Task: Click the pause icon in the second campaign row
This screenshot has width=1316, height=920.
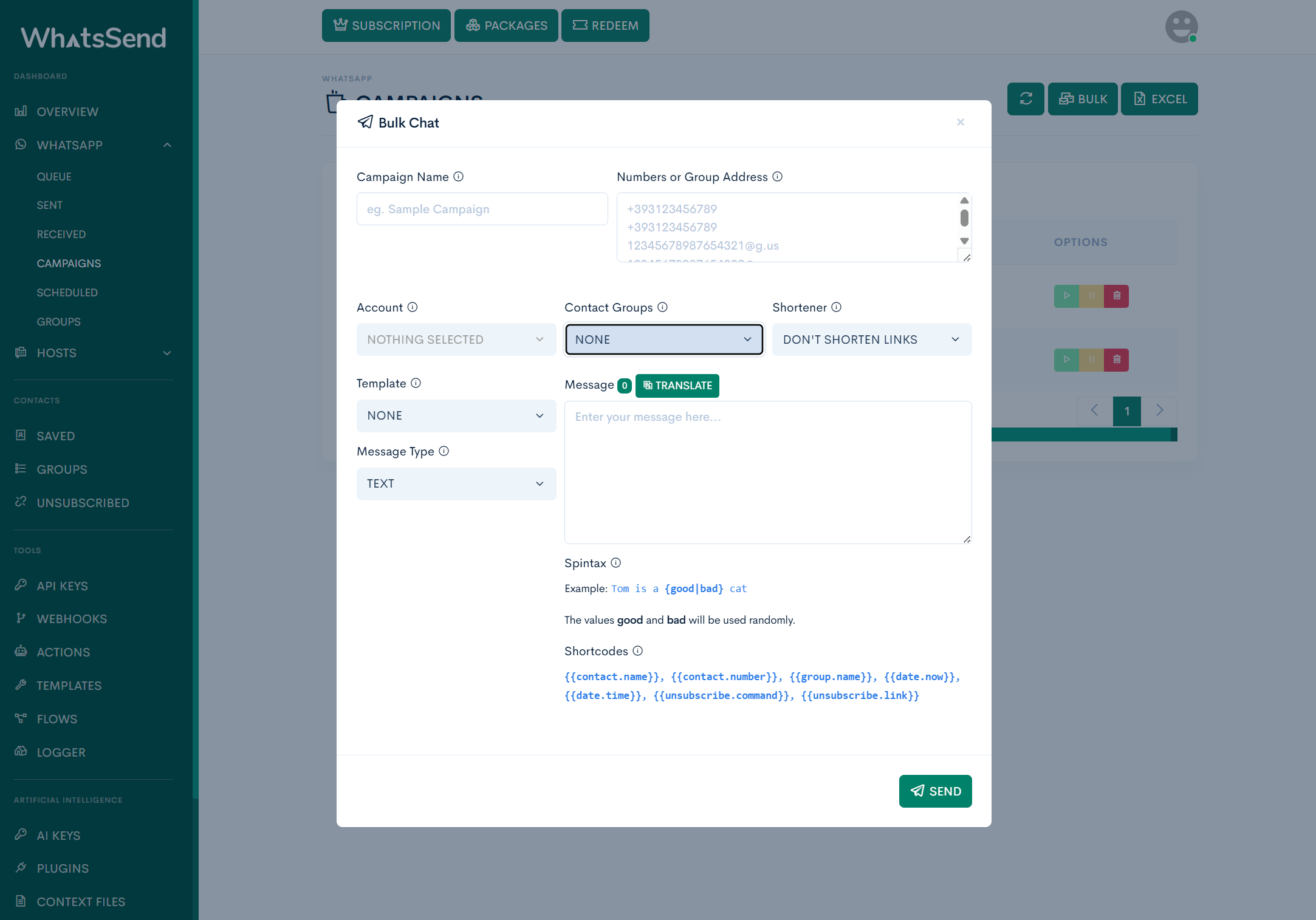Action: click(1092, 359)
